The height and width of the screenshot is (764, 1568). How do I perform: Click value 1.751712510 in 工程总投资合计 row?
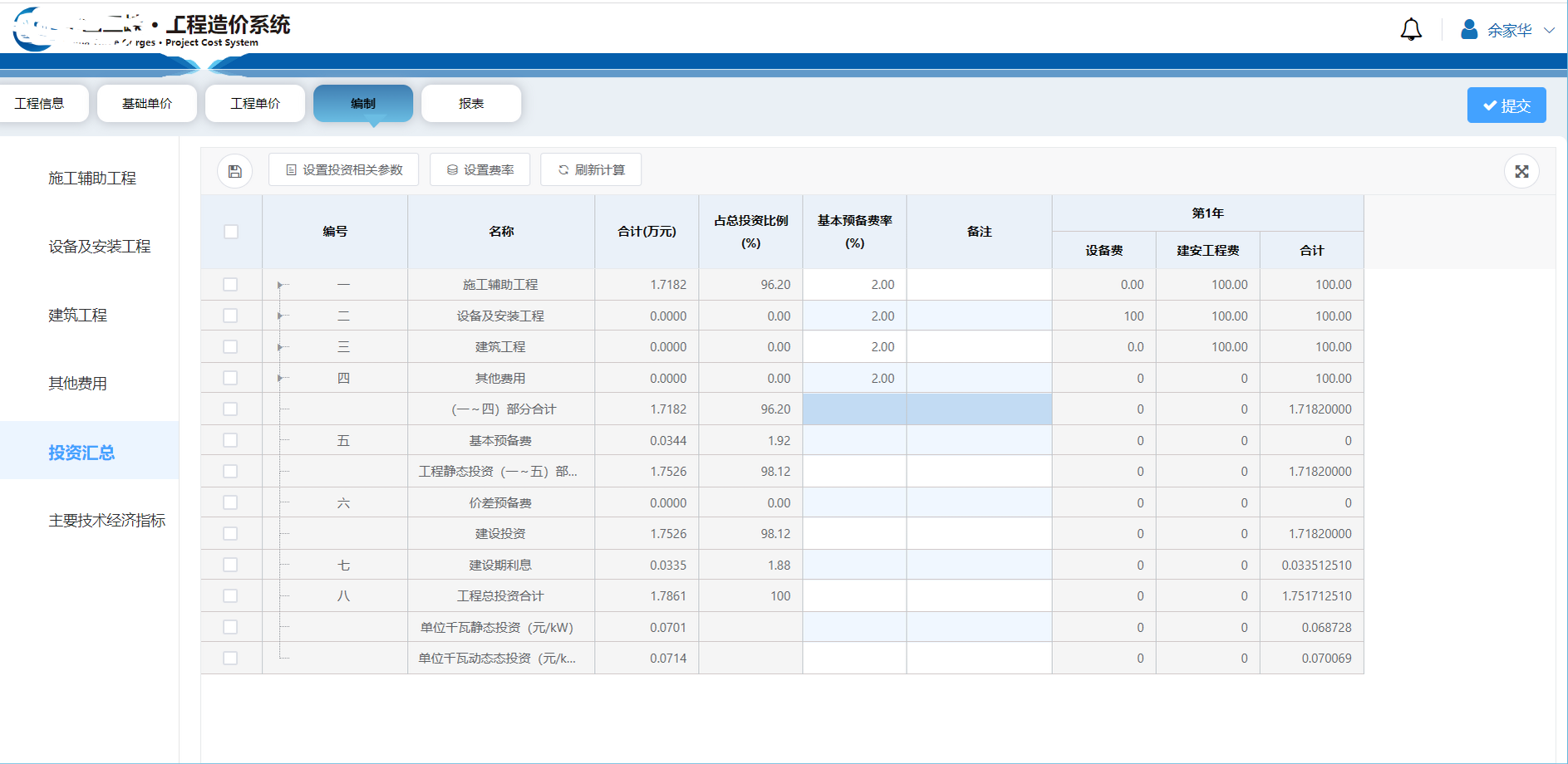pos(1317,596)
